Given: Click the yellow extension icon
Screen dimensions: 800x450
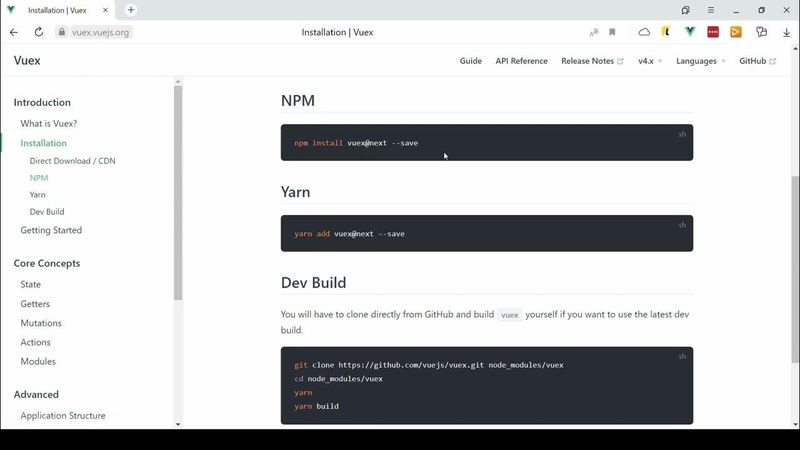Looking at the screenshot, I should pyautogui.click(x=666, y=32).
